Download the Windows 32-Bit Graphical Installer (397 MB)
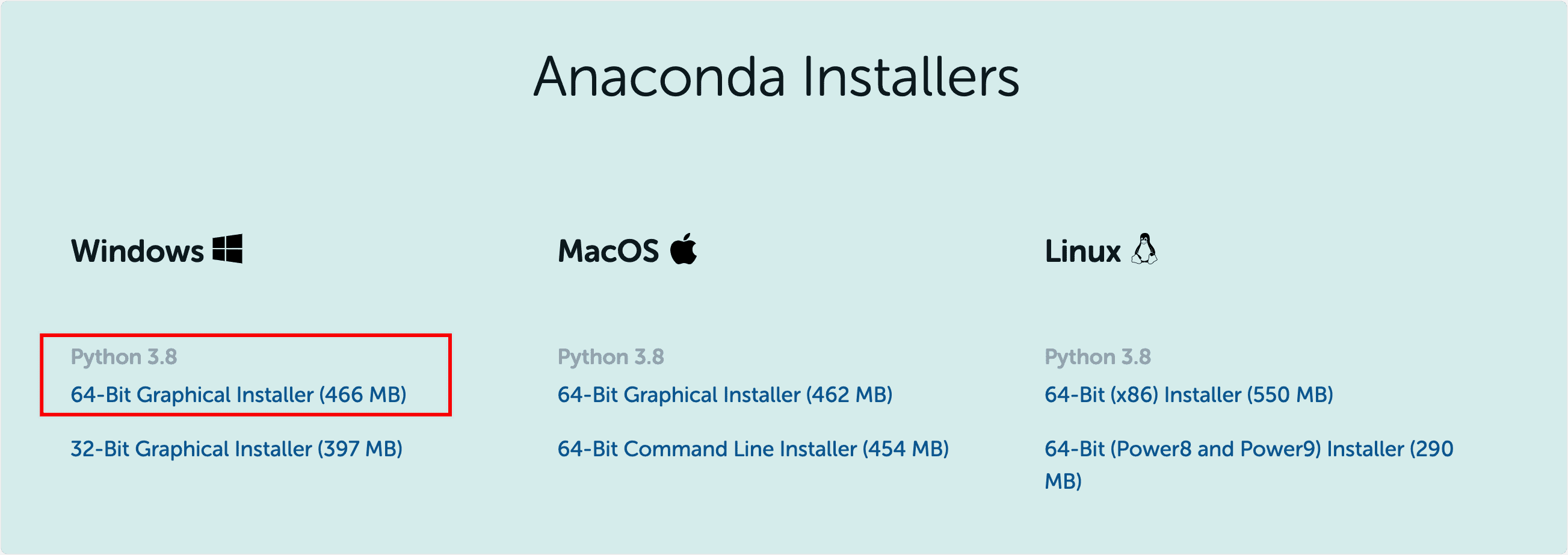 237,449
